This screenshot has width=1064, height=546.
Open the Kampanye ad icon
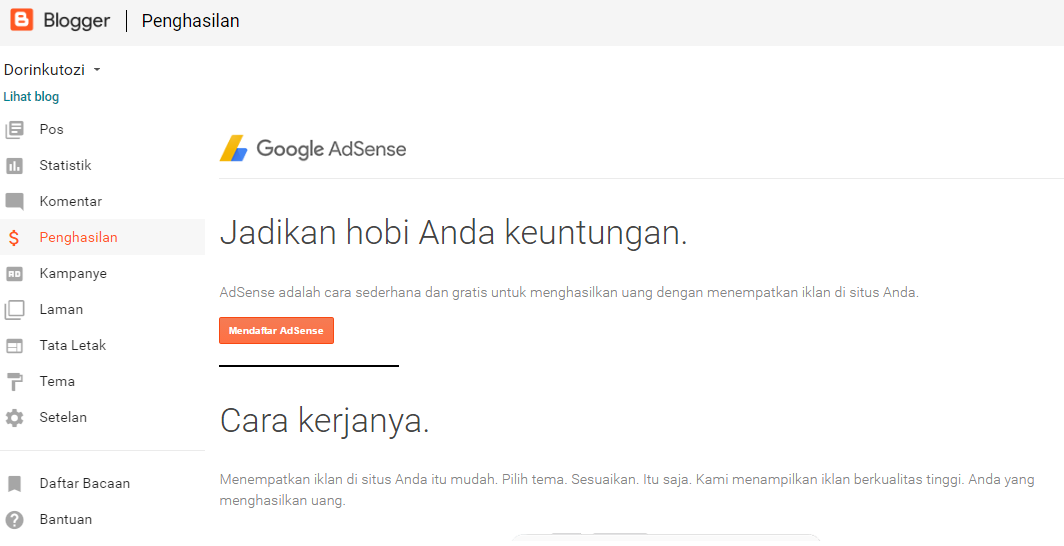14,274
